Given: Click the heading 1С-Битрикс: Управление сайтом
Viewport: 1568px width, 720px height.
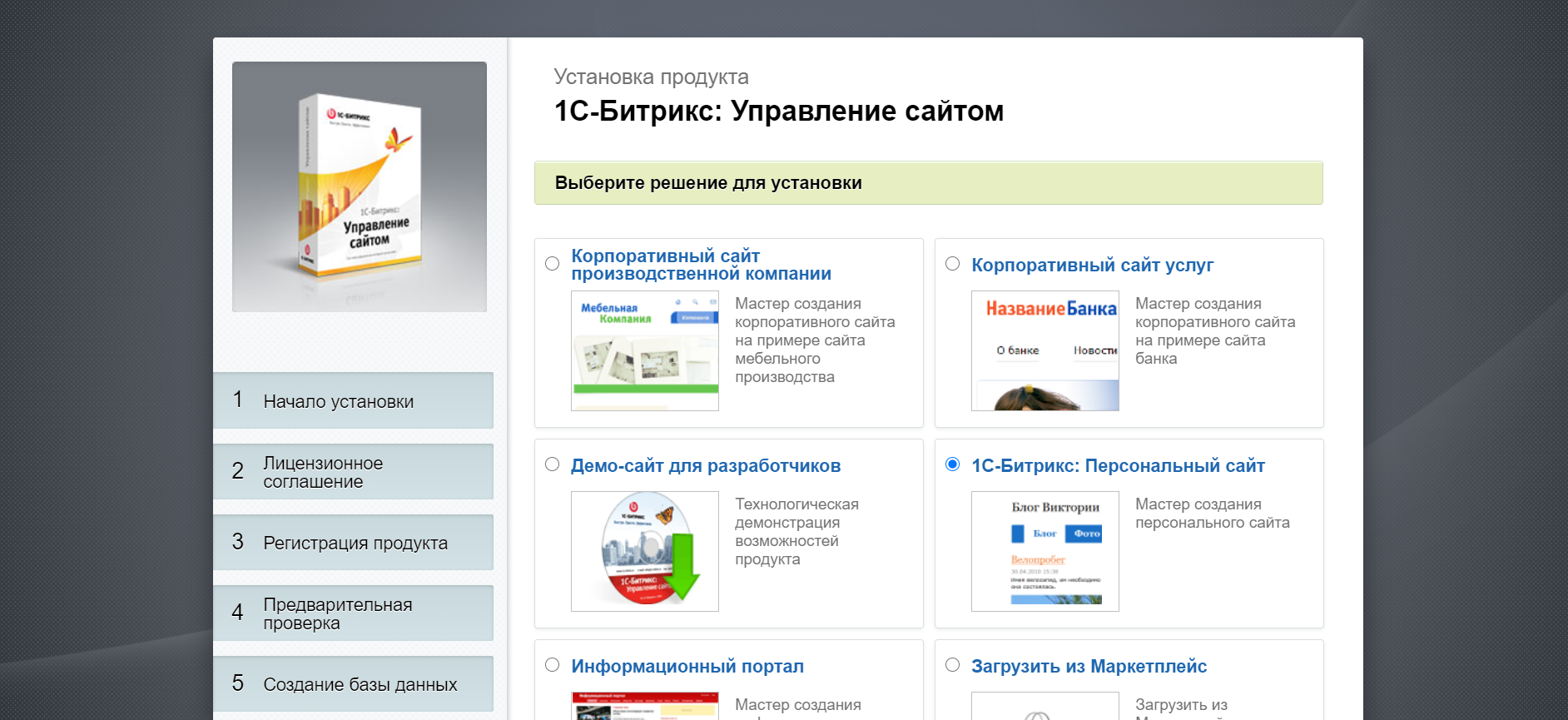Looking at the screenshot, I should pos(779,111).
